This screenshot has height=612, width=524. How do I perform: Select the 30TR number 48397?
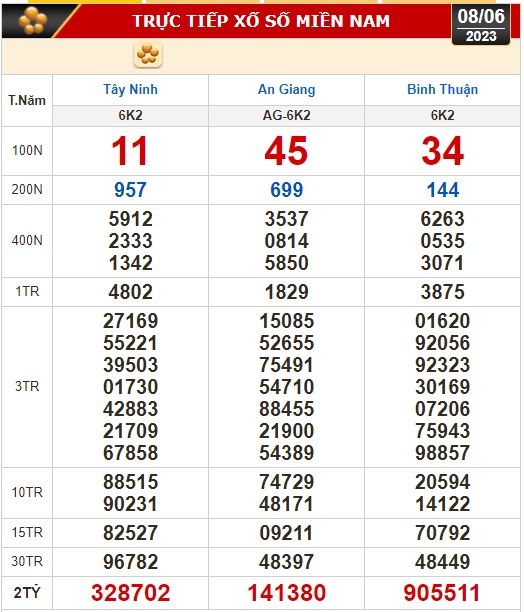(286, 562)
